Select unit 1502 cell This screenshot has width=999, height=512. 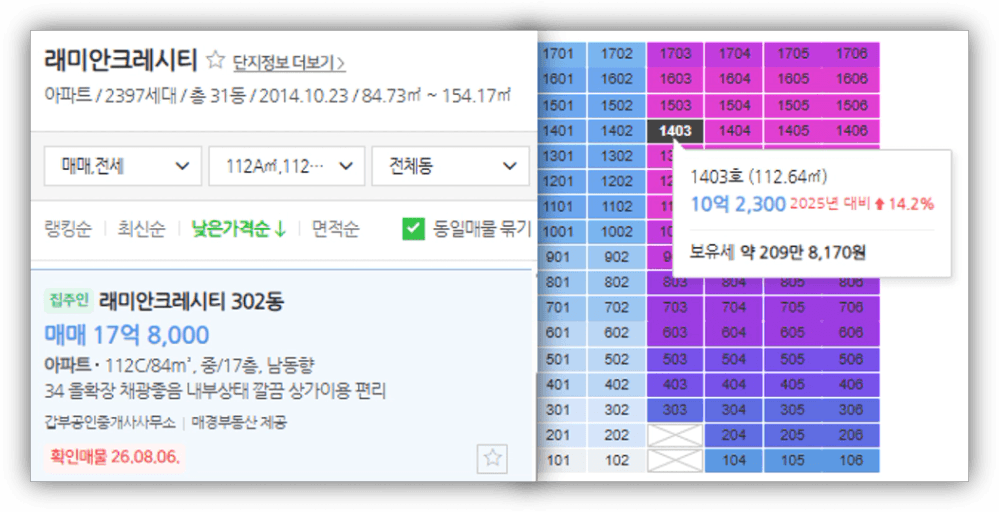[616, 106]
